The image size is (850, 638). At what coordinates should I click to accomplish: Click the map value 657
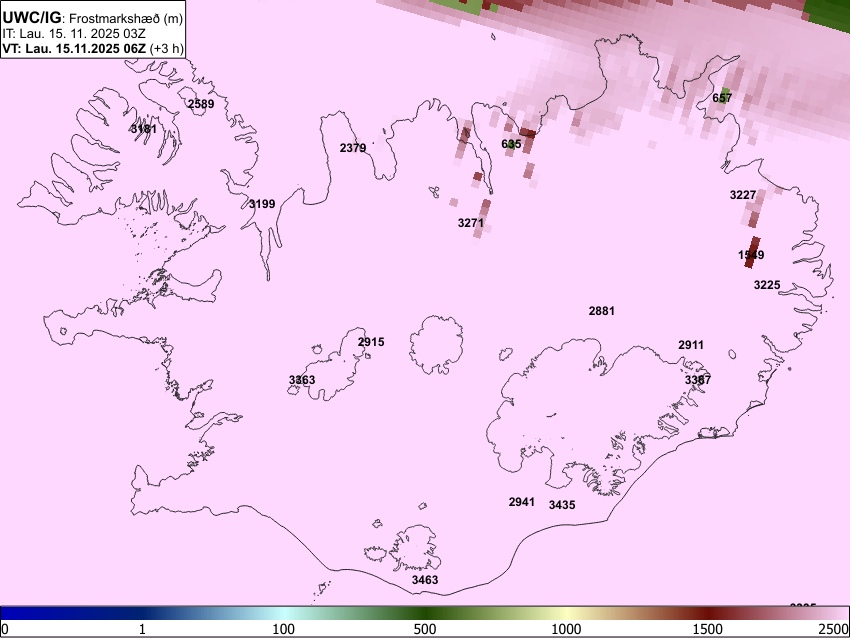click(722, 98)
